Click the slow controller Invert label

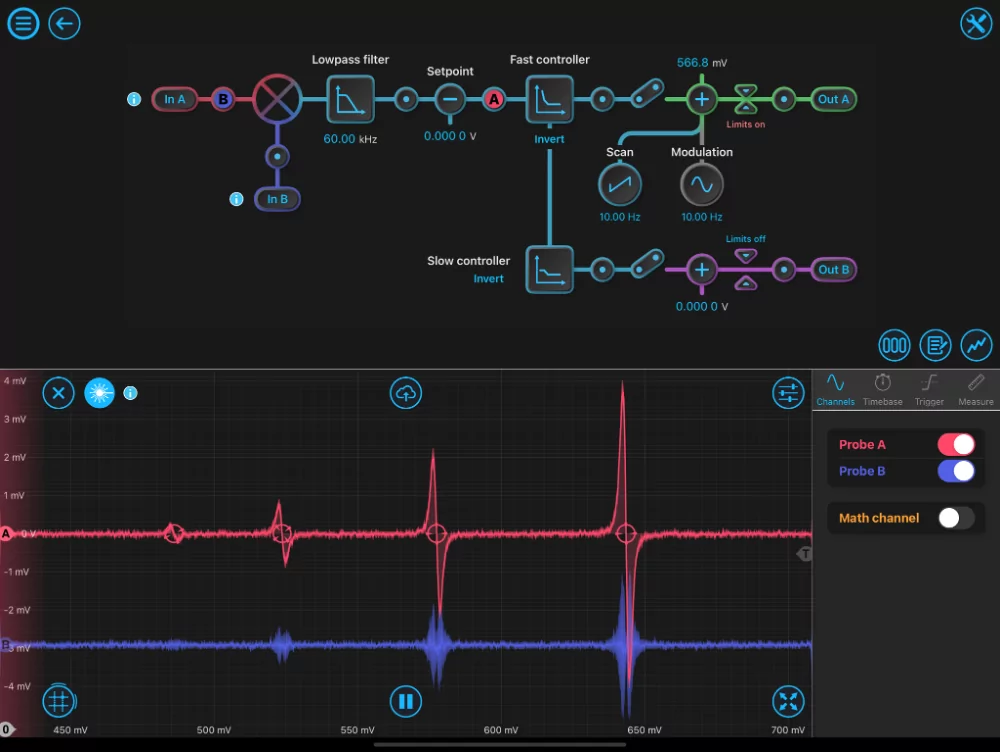pyautogui.click(x=488, y=279)
